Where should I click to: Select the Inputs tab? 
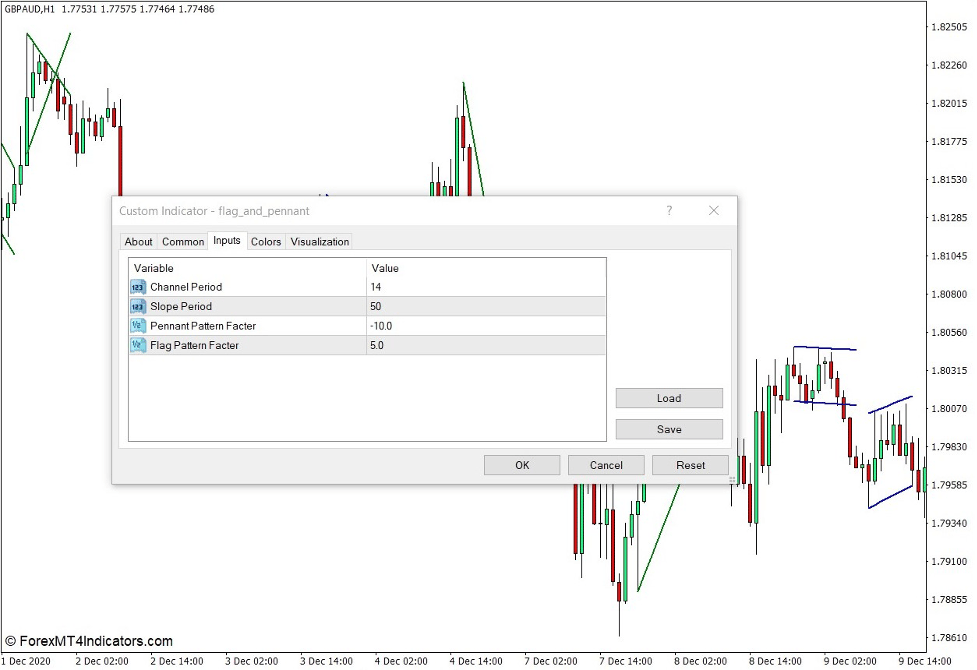(x=226, y=240)
